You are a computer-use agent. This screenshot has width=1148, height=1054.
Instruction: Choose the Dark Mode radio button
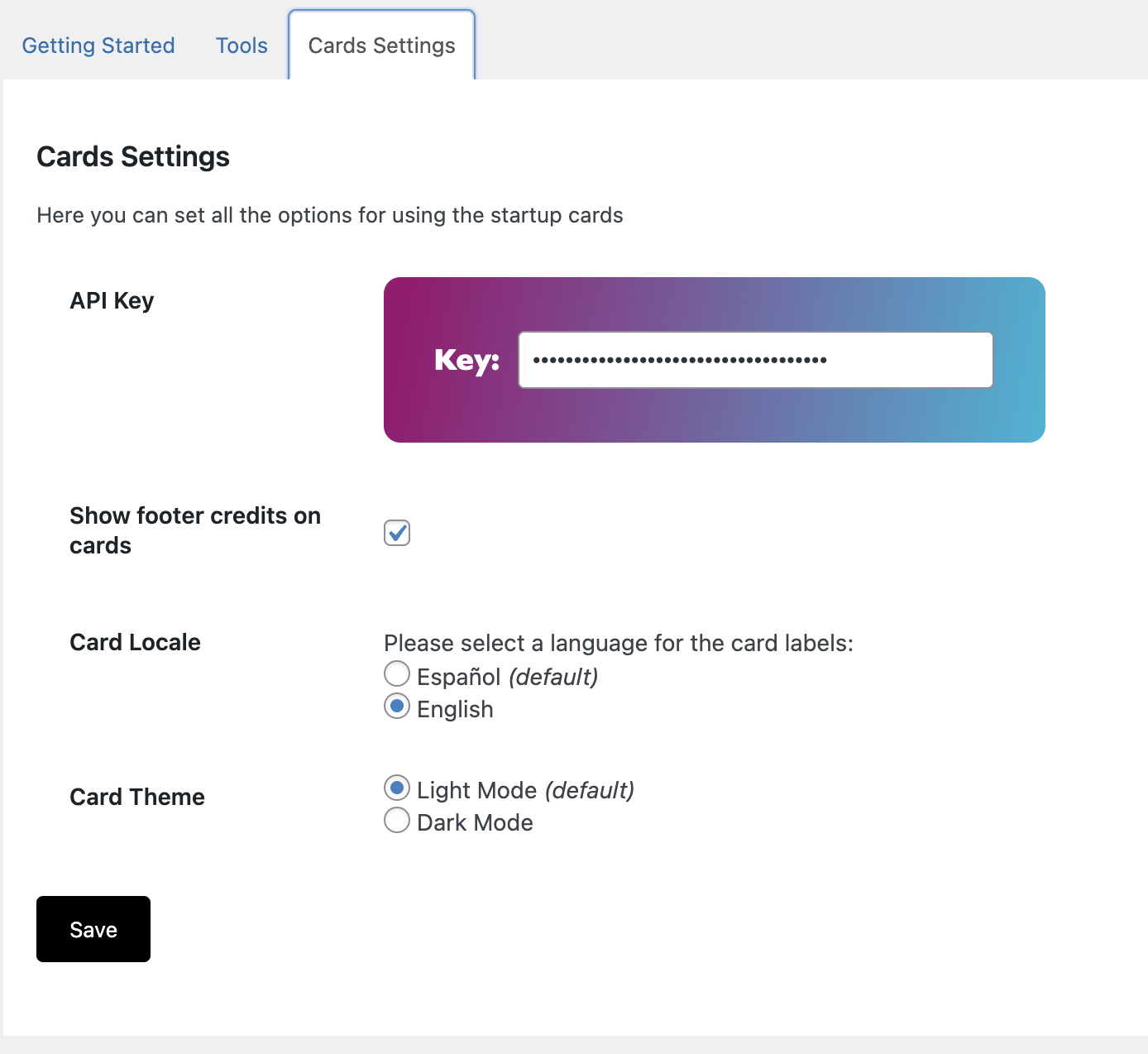397,820
